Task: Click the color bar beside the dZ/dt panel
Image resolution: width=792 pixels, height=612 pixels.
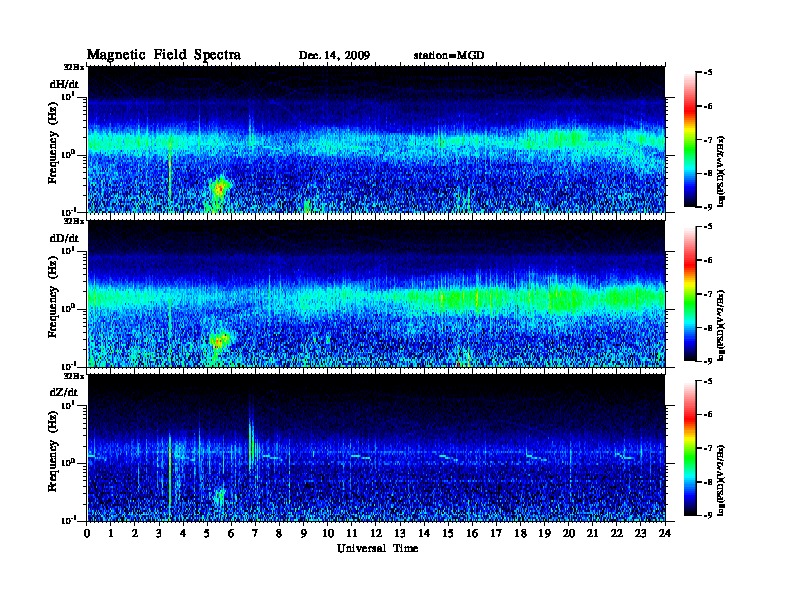Action: click(689, 448)
